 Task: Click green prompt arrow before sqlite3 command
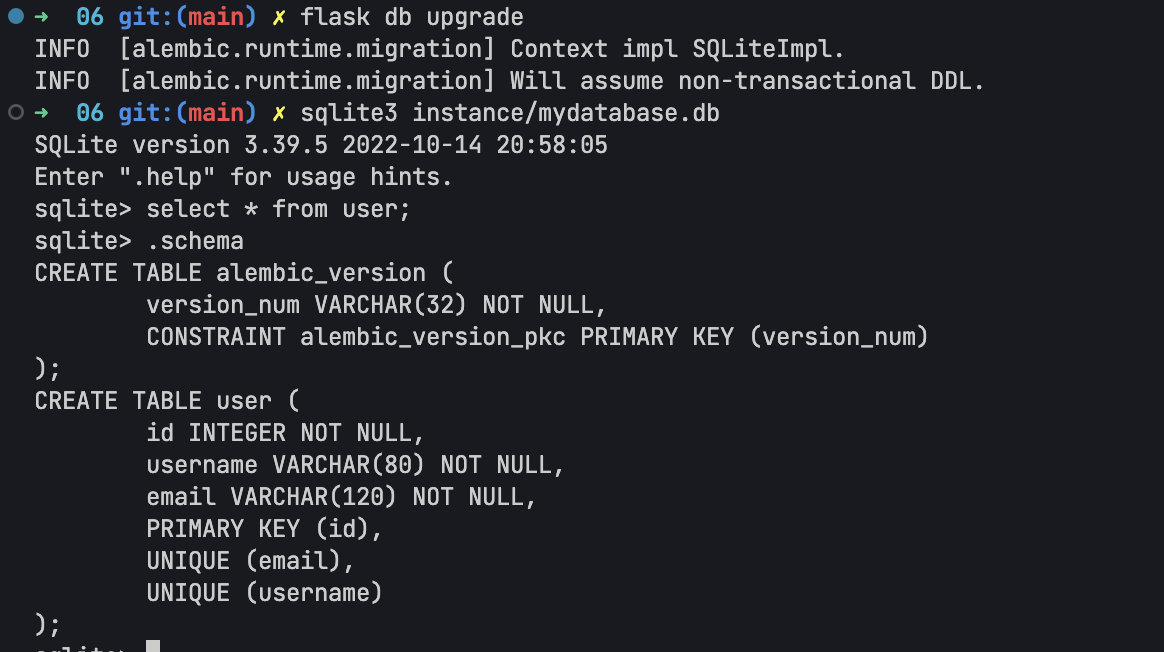click(x=42, y=112)
